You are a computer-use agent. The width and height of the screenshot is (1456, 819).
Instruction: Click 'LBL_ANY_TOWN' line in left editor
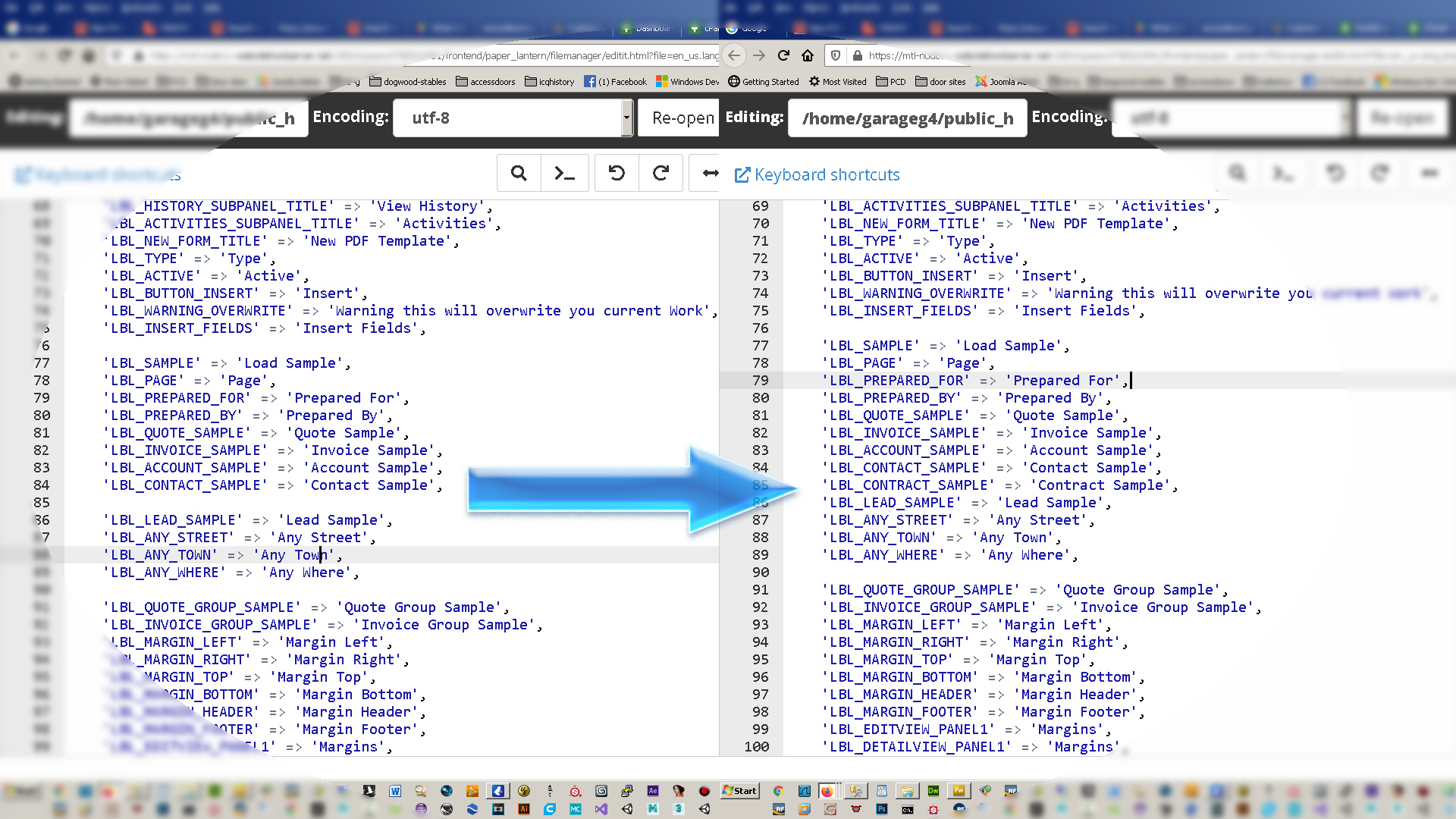click(222, 555)
